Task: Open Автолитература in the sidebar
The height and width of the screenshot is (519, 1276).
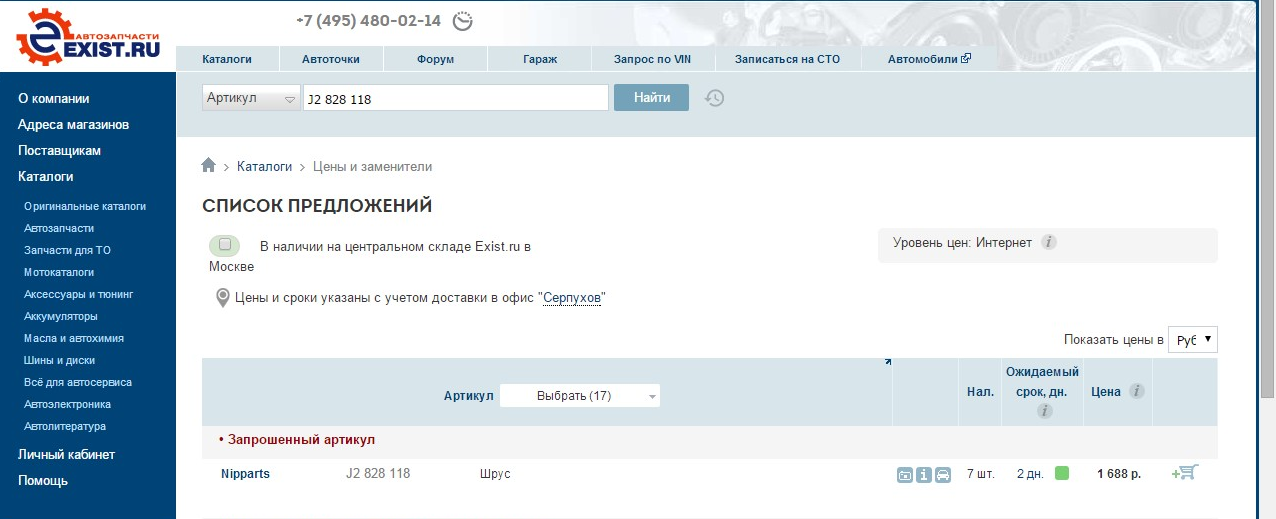Action: [65, 426]
